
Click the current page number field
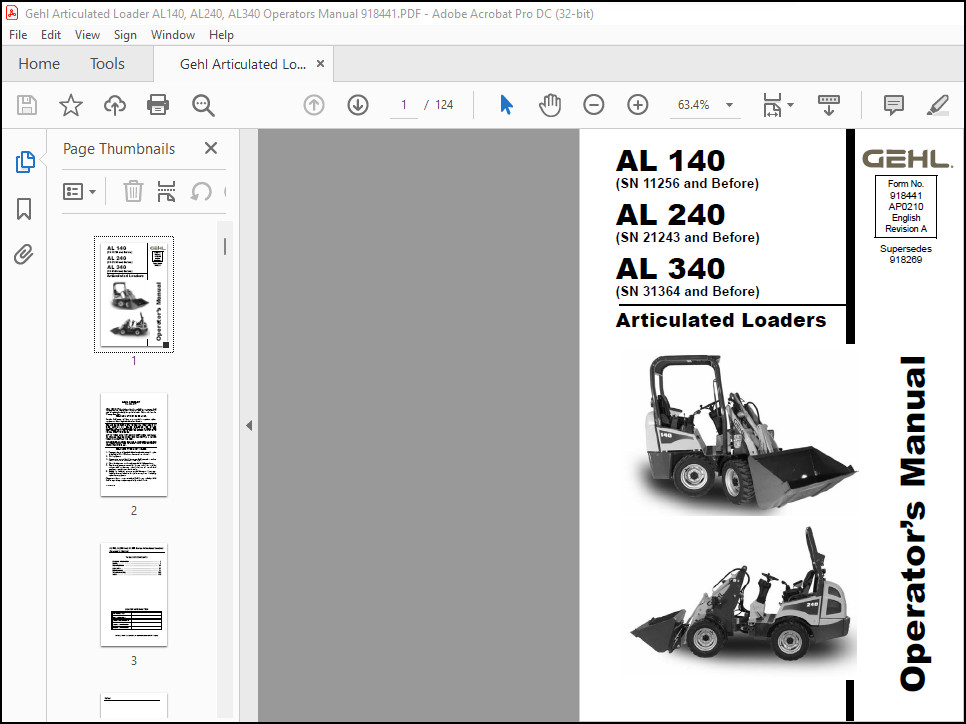(x=404, y=105)
